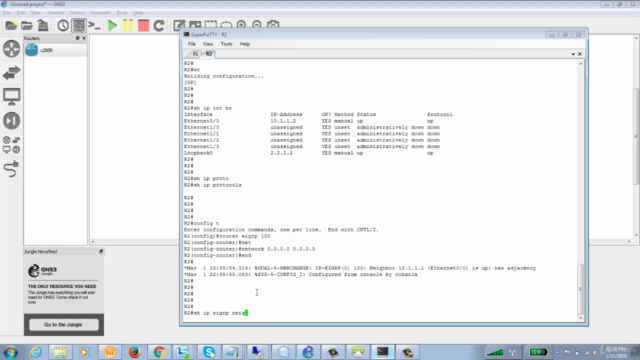The image size is (640, 360).
Task: Switch to the R1 session tab
Action: click(x=195, y=54)
